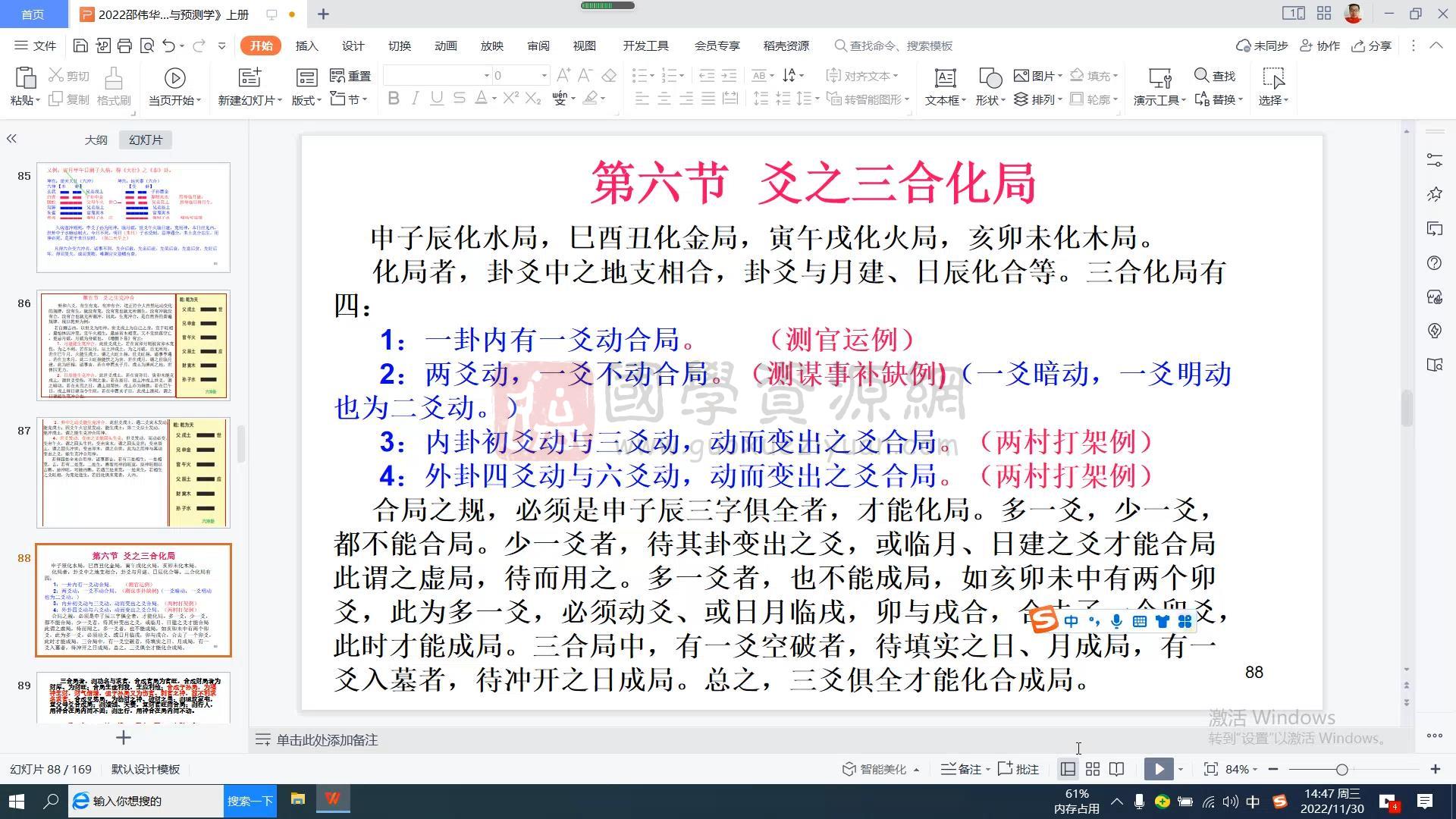Screen dimensions: 1456x819
Task: Open File Explorer from taskbar
Action: tap(297, 799)
